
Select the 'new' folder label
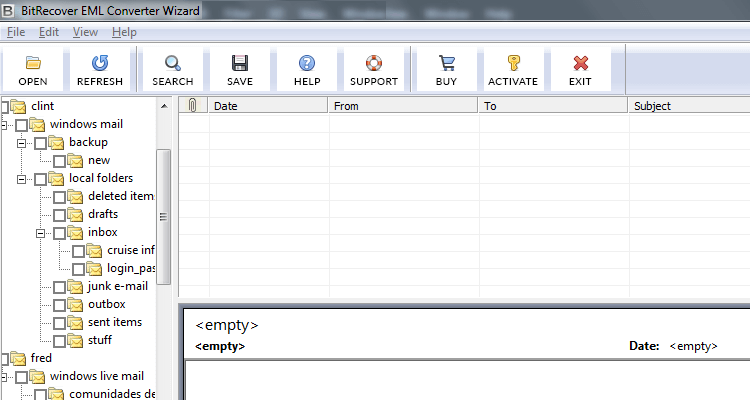(x=99, y=160)
